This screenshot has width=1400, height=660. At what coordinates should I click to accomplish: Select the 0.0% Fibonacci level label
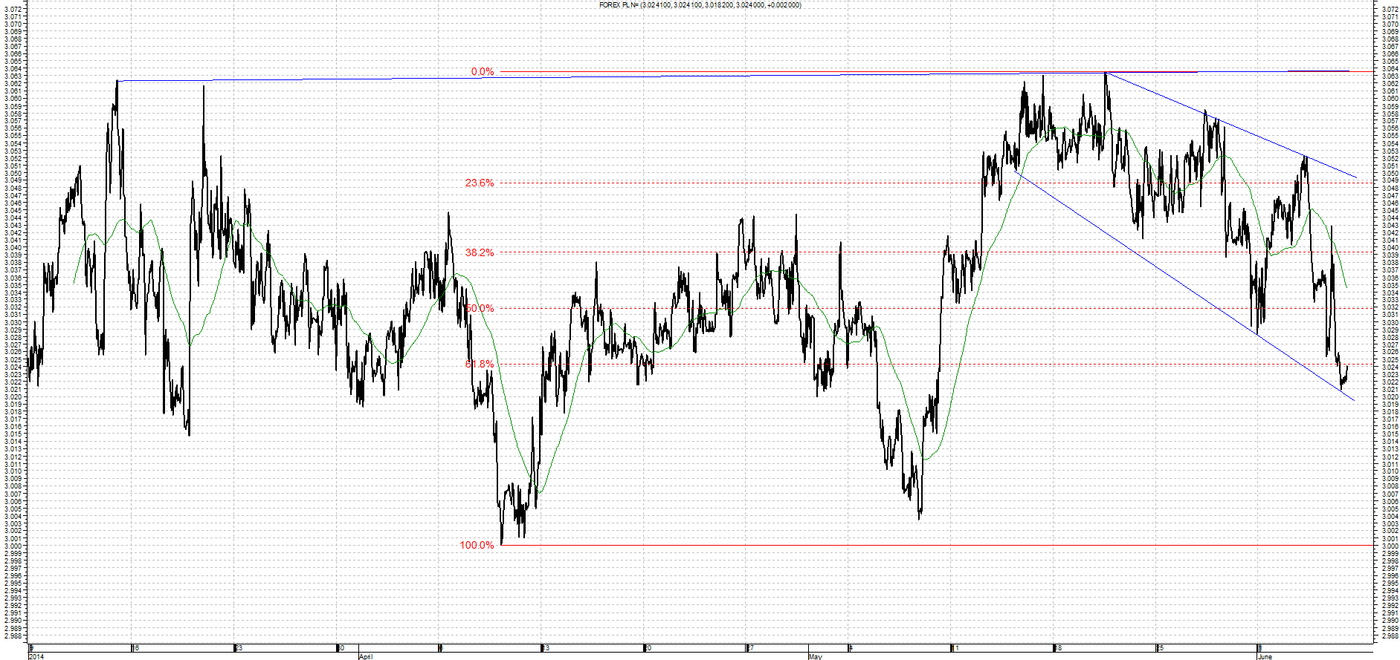tap(483, 72)
